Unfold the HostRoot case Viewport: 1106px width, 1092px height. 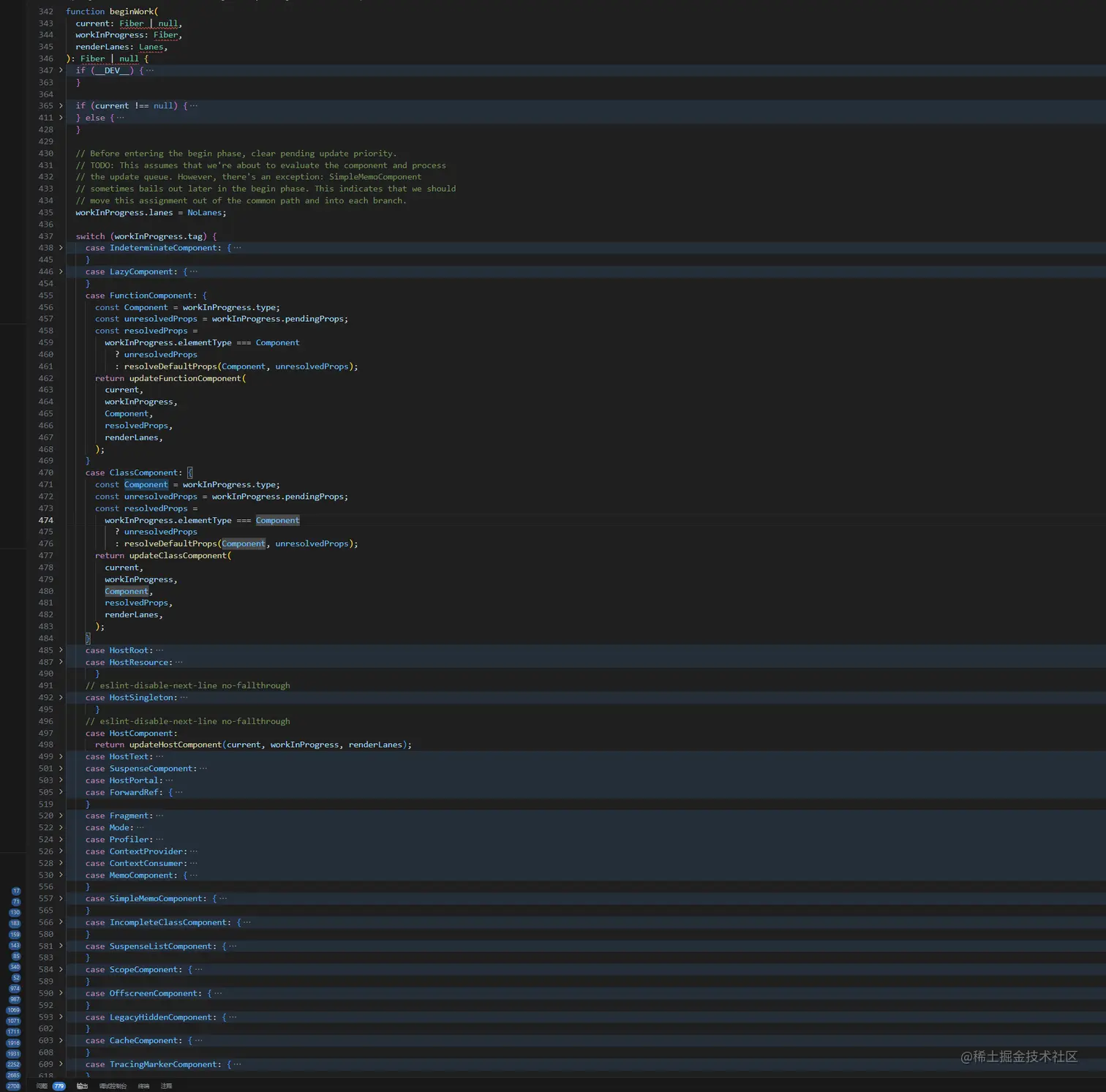pos(61,650)
